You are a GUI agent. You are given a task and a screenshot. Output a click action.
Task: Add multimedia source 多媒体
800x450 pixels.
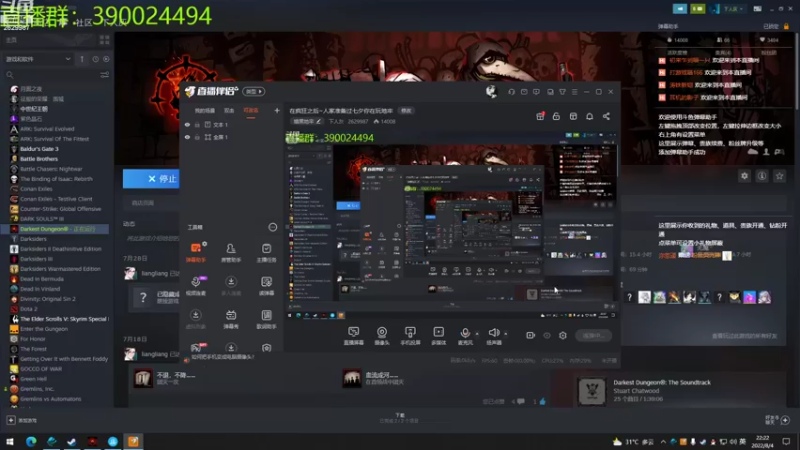click(439, 336)
